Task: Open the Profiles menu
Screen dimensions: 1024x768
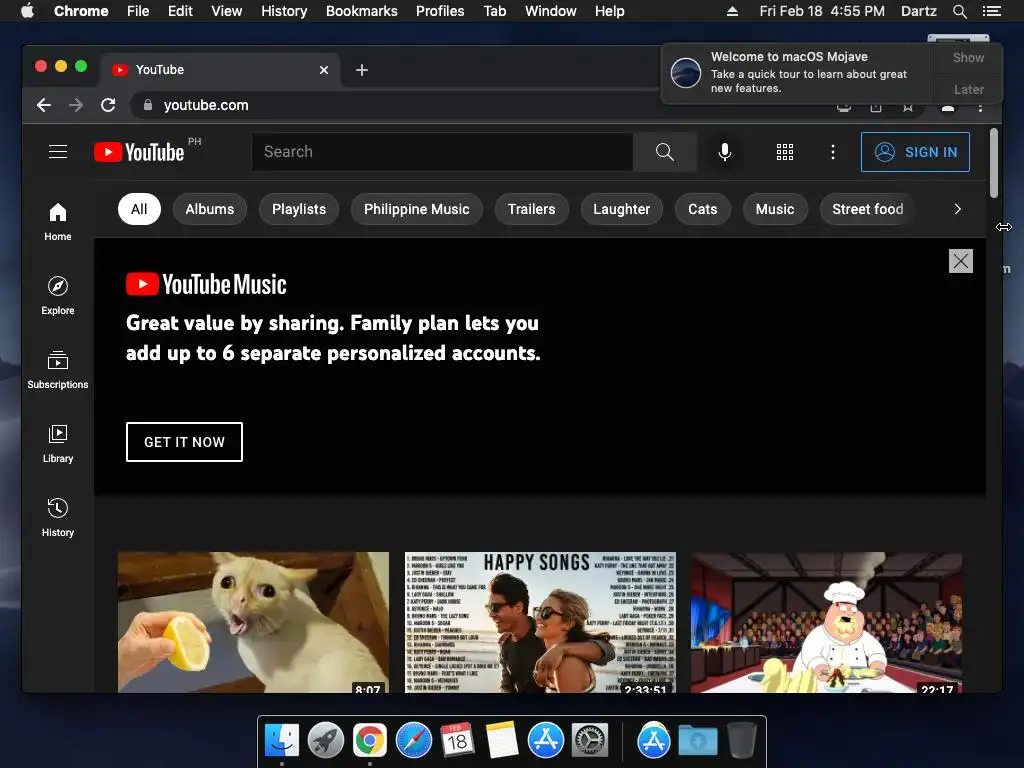Action: (x=440, y=11)
